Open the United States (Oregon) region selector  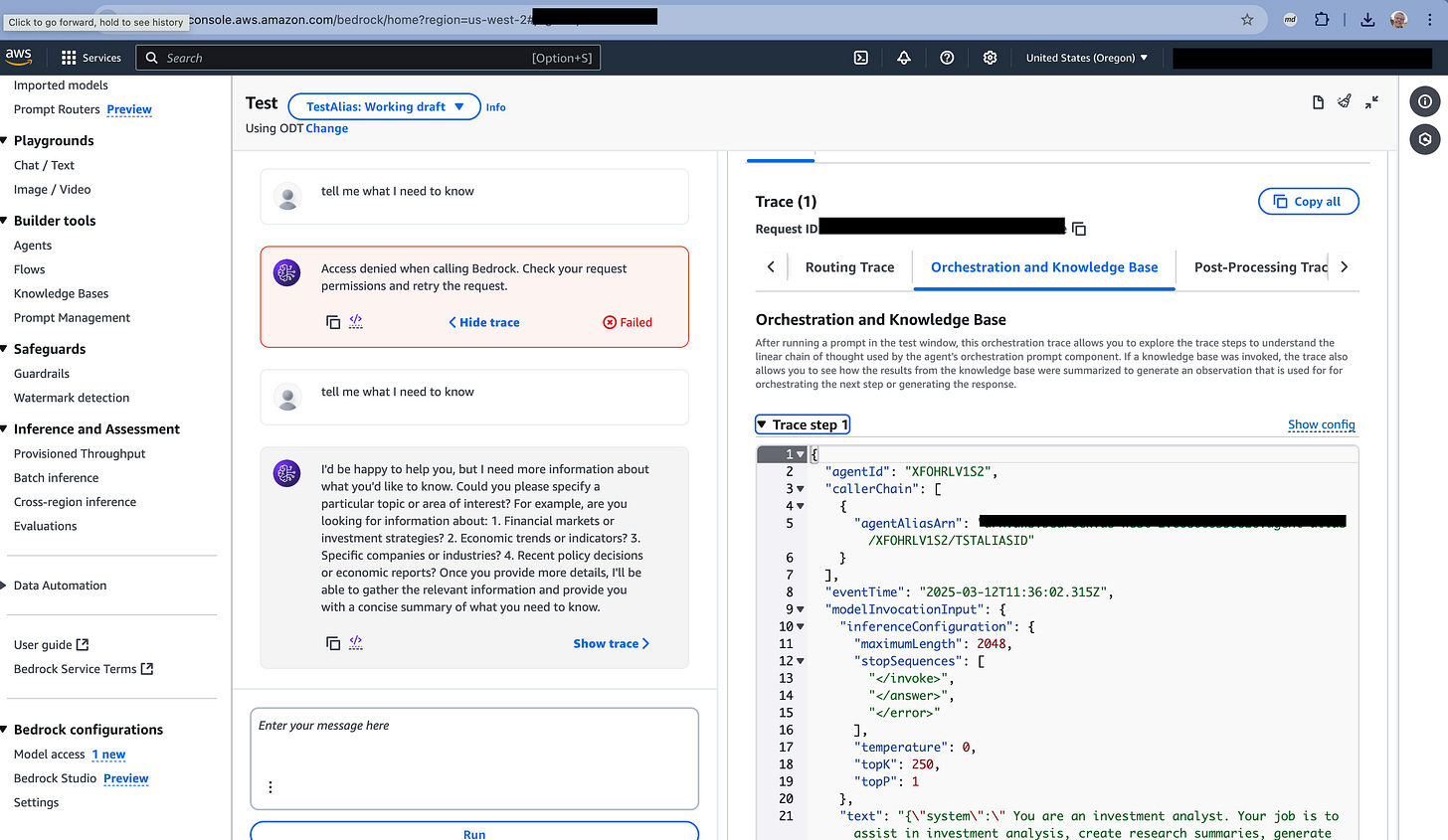(x=1086, y=58)
